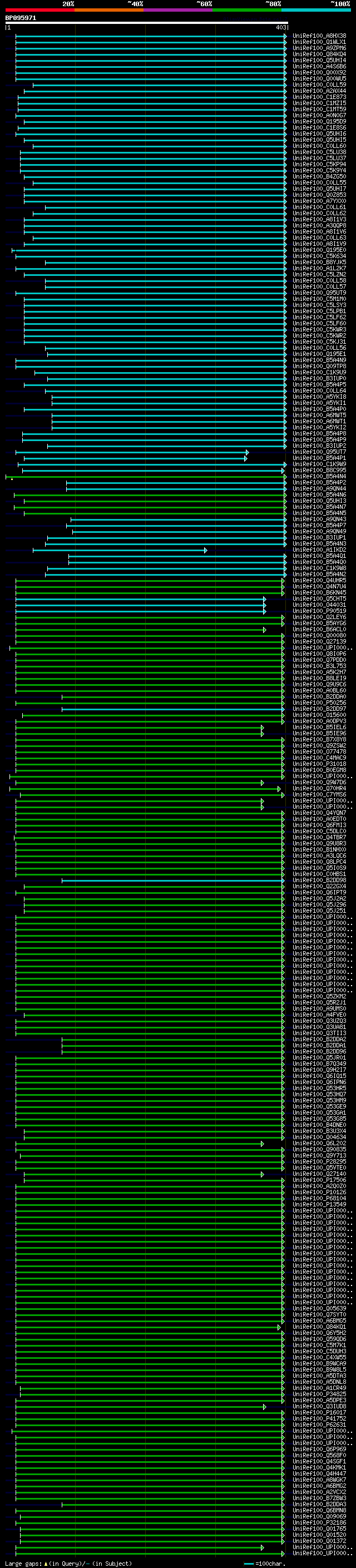This screenshot has width=356, height=1568.
Task: Select the UniRef100_Q2LEY6 label
Action: pos(319,617)
